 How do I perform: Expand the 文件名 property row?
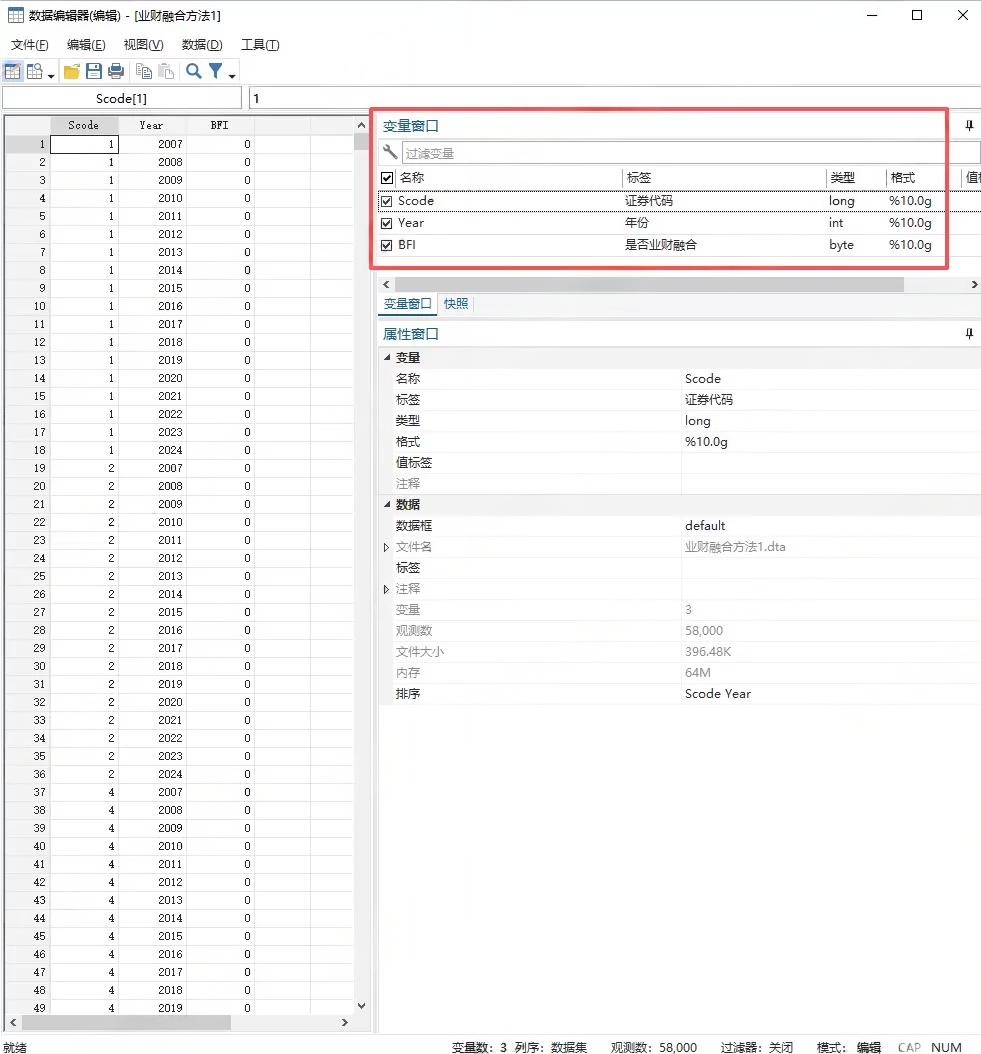(x=387, y=547)
